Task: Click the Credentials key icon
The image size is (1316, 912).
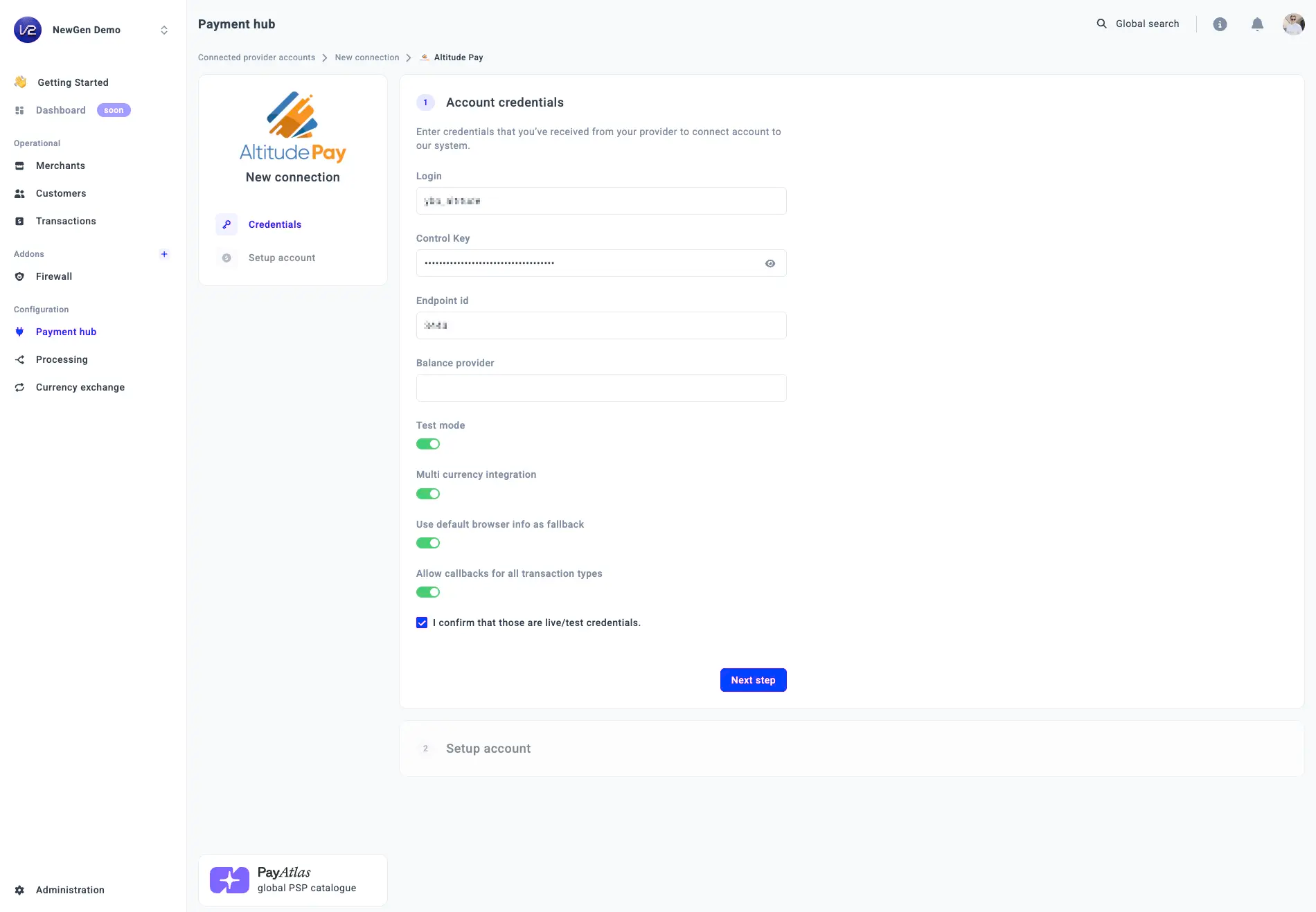Action: click(x=226, y=224)
